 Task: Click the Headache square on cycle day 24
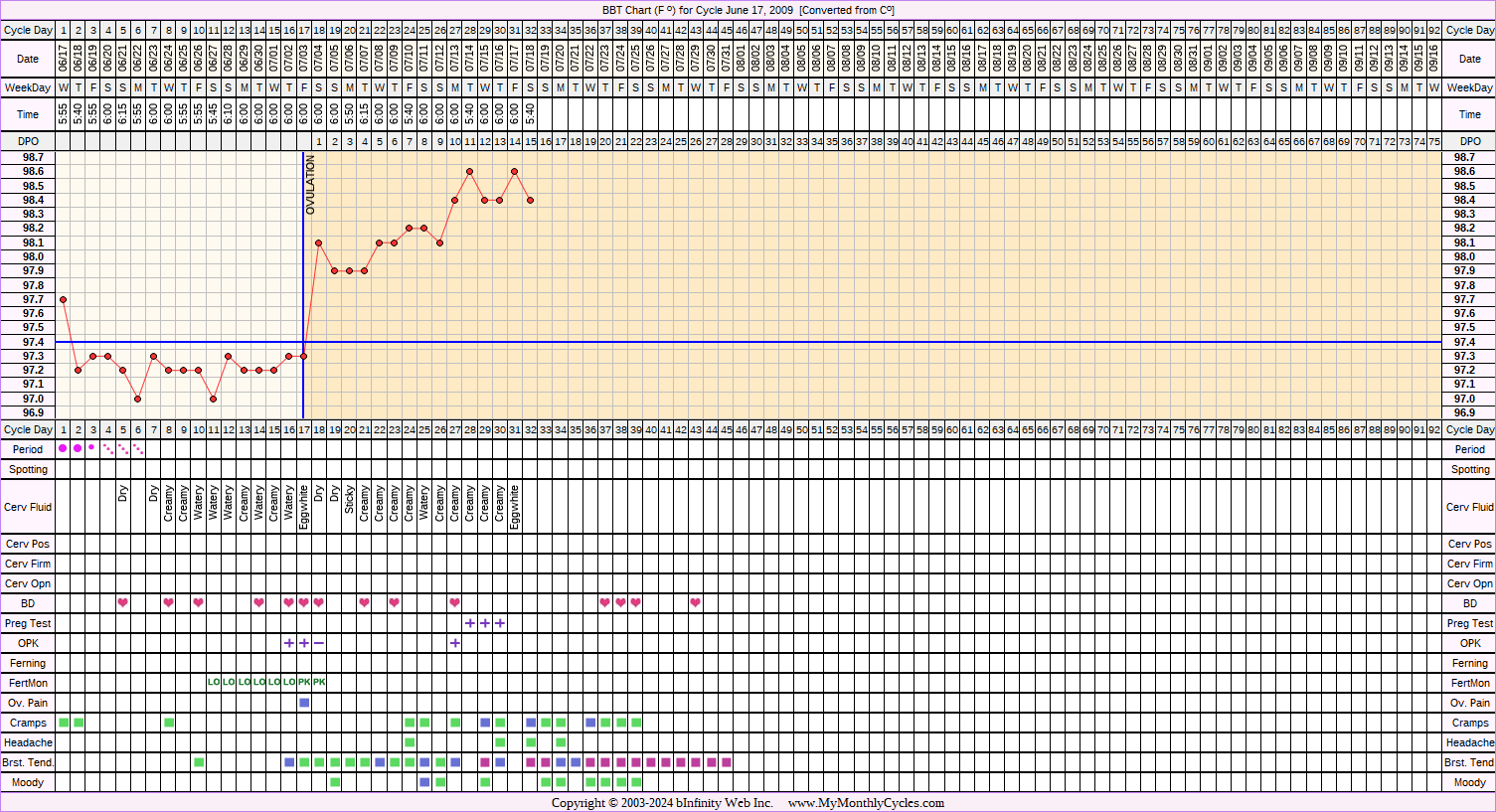pyautogui.click(x=410, y=742)
